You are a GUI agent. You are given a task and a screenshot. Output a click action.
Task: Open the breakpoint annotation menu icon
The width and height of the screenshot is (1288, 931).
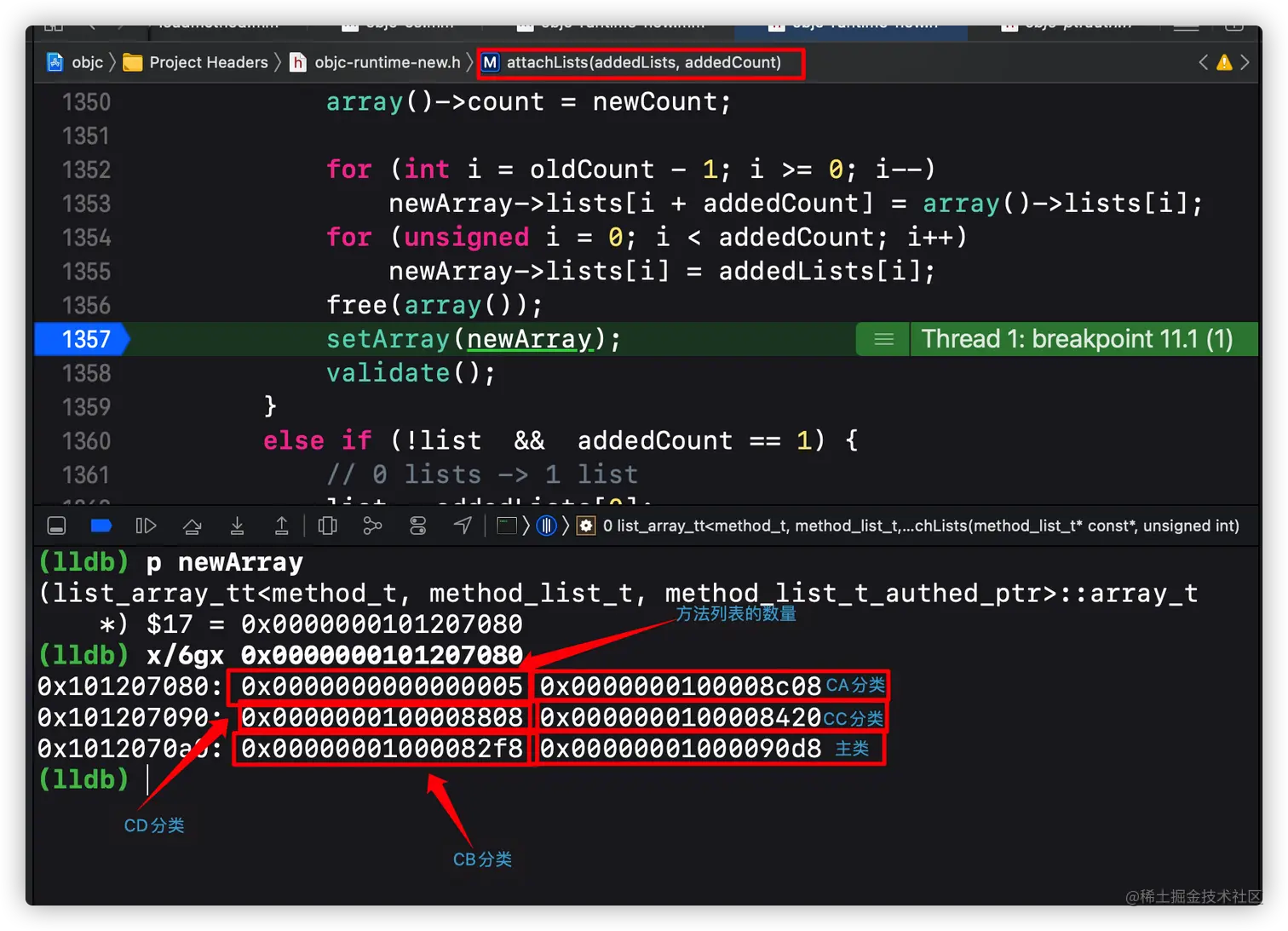click(x=883, y=339)
